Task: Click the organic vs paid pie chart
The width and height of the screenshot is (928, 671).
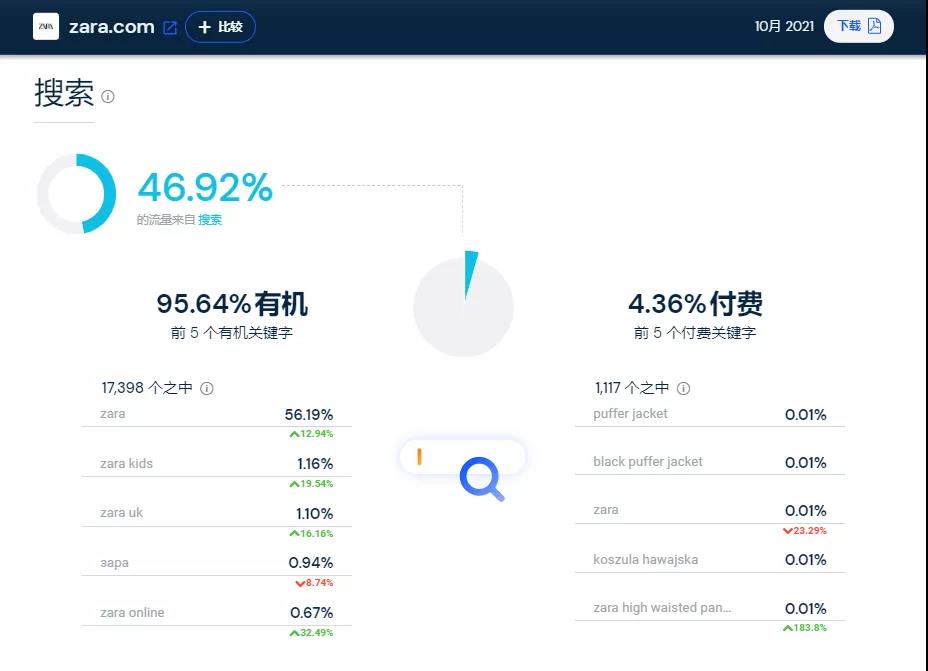Action: 463,307
